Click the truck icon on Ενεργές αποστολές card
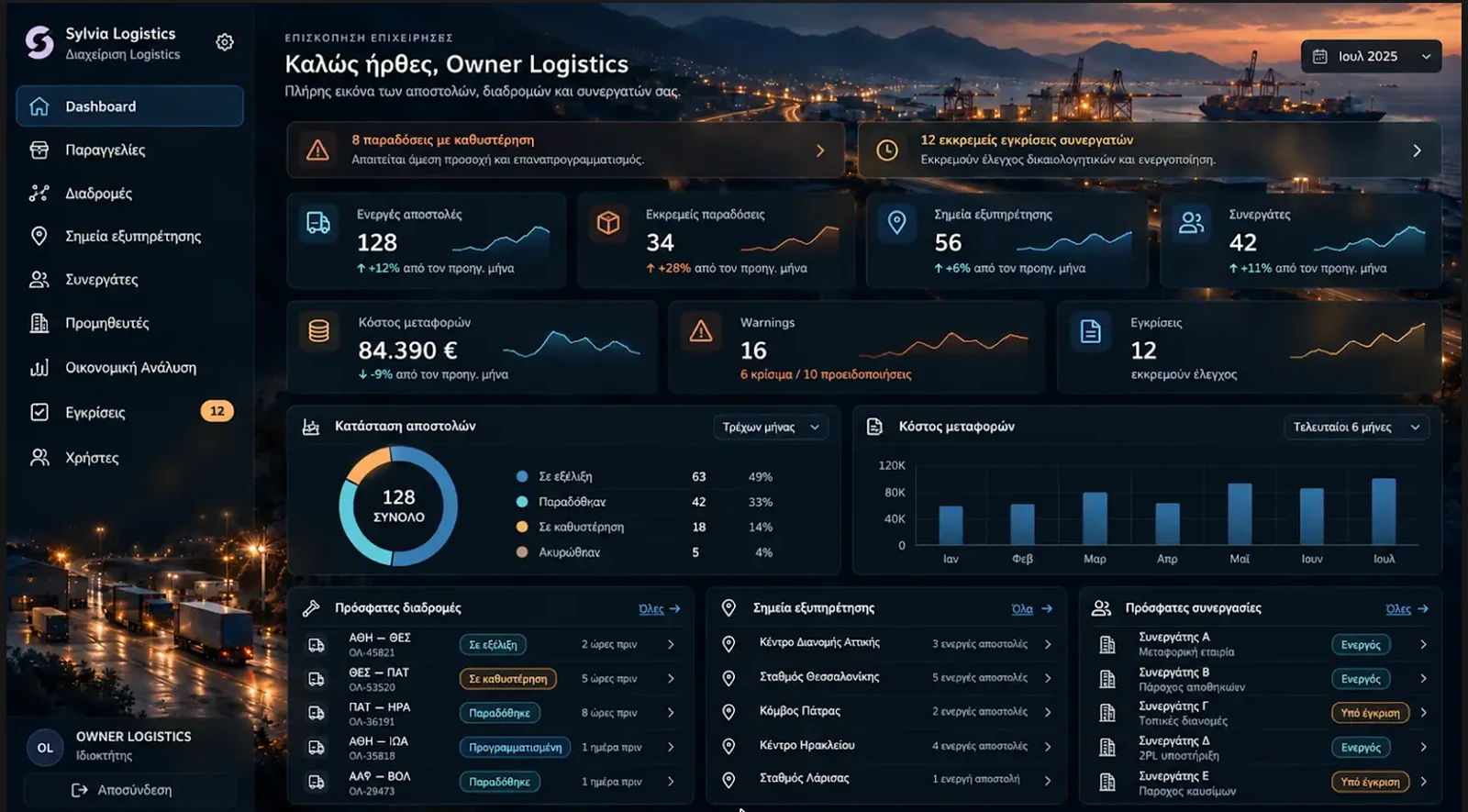Image resolution: width=1468 pixels, height=812 pixels. coord(318,223)
